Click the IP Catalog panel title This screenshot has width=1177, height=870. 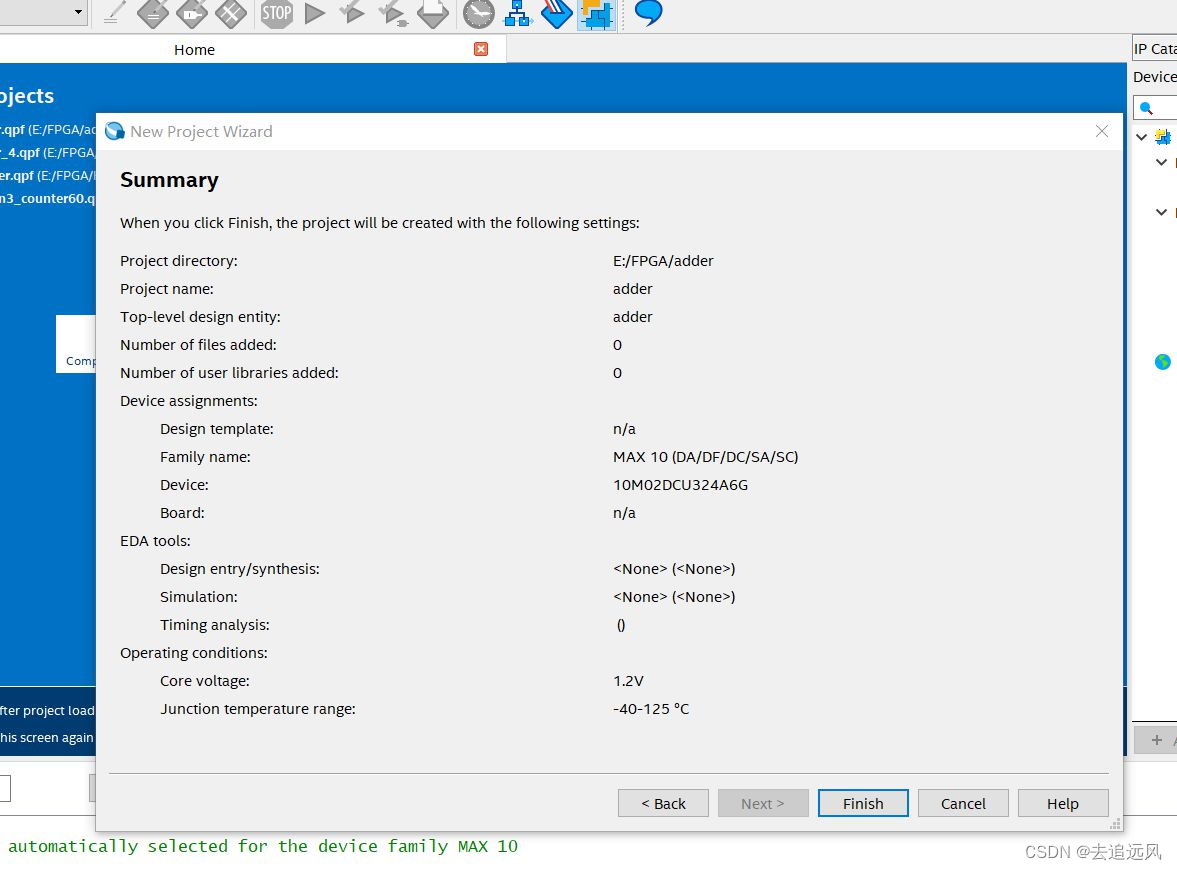click(x=1154, y=49)
